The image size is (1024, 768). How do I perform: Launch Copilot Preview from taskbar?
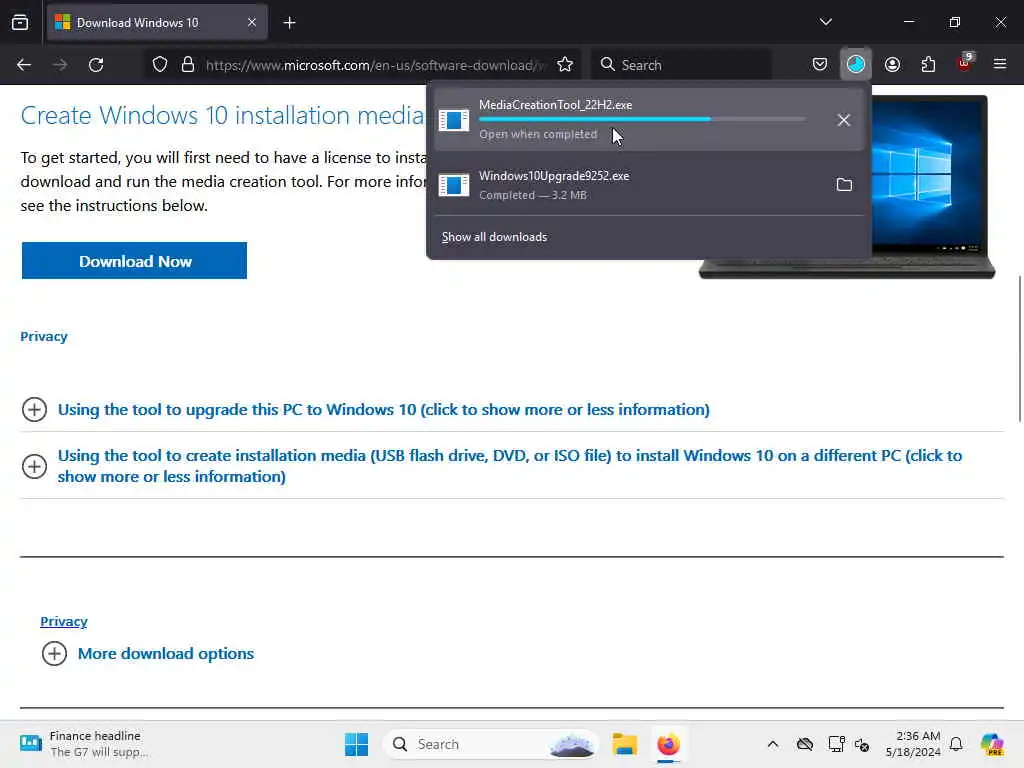click(x=992, y=744)
